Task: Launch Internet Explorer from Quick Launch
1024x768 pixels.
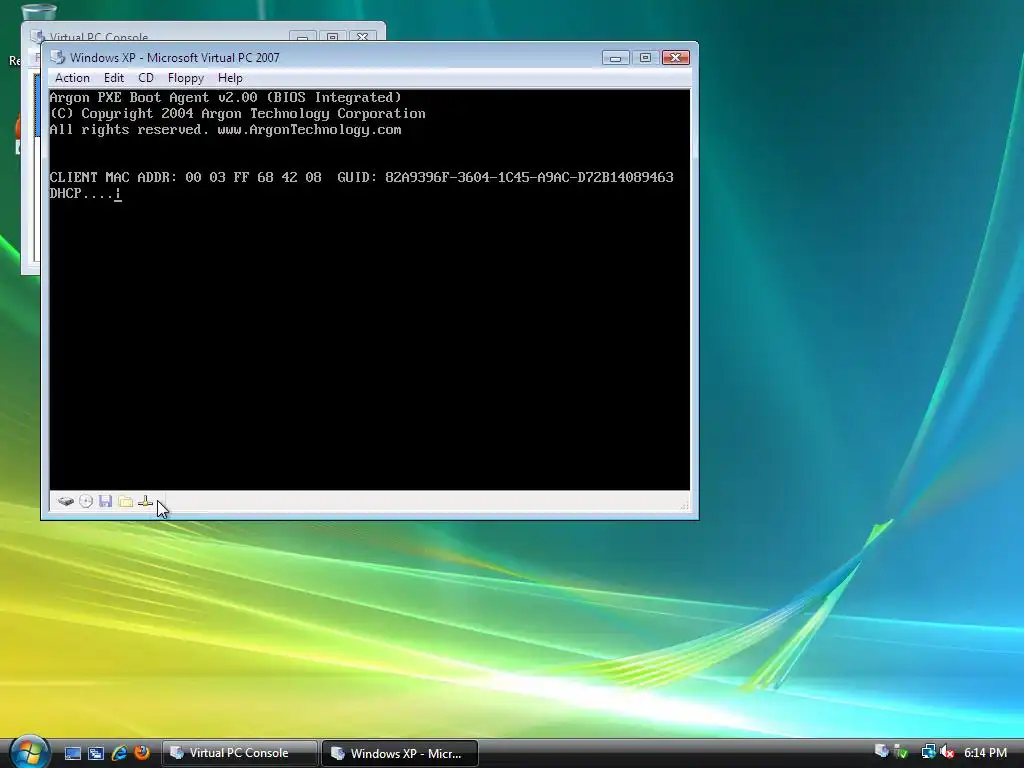Action: 119,753
